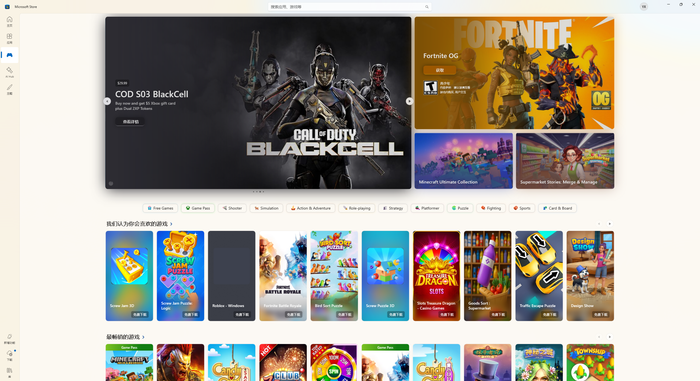
Task: Open the user profile avatar
Action: click(x=643, y=6)
